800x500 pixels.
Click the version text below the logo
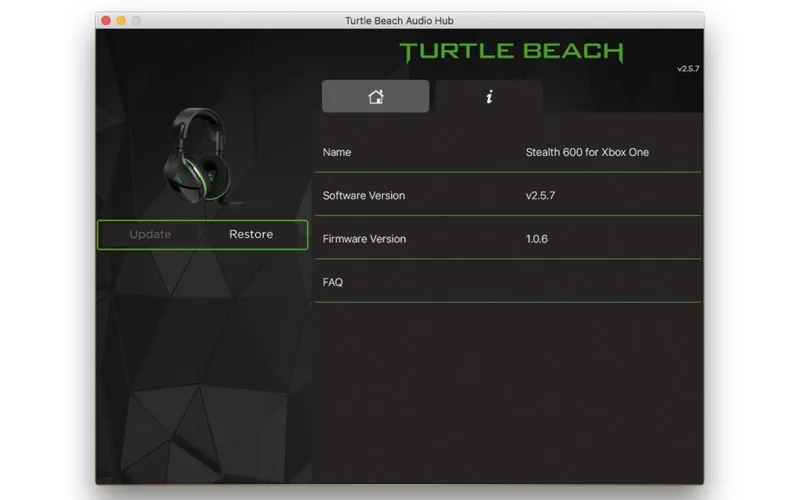point(688,69)
